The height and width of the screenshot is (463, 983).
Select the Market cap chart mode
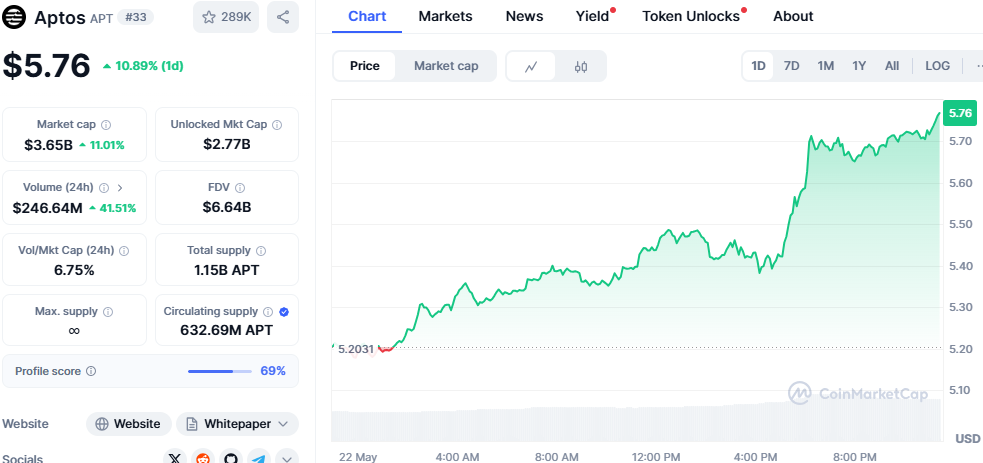click(x=446, y=66)
